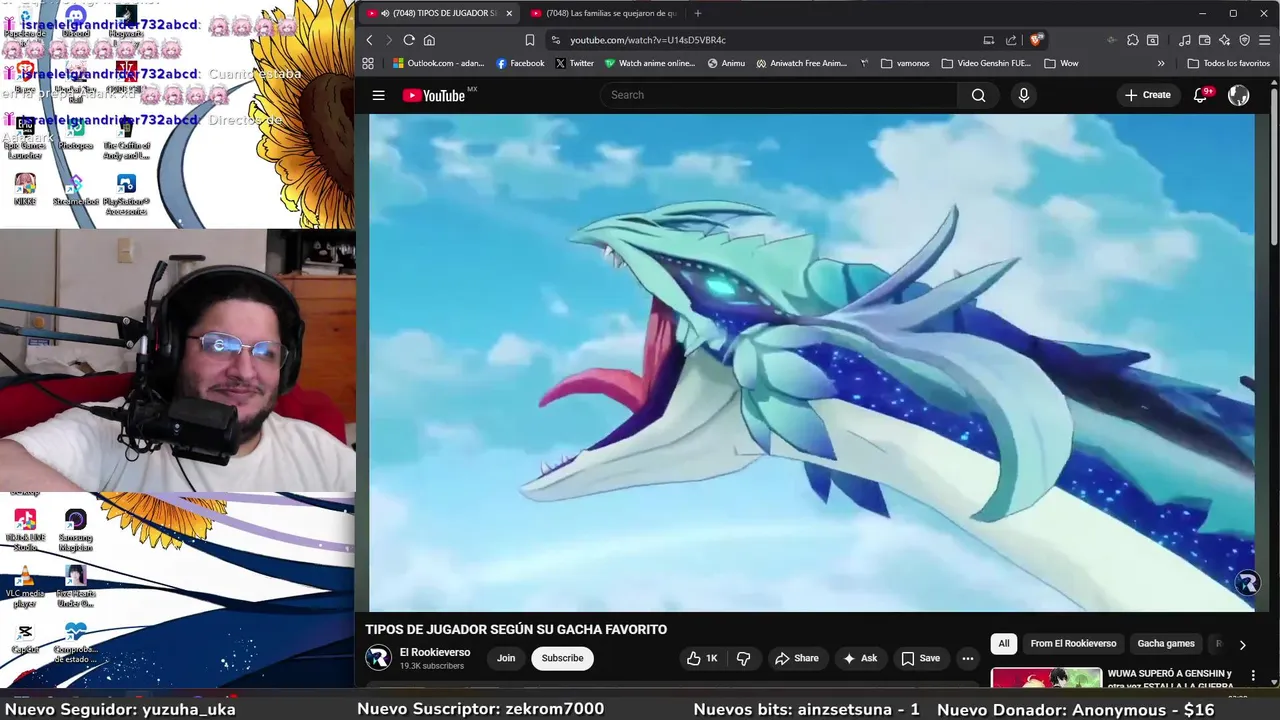1280x720 pixels.
Task: Open the Animu bookmark
Action: coord(726,63)
